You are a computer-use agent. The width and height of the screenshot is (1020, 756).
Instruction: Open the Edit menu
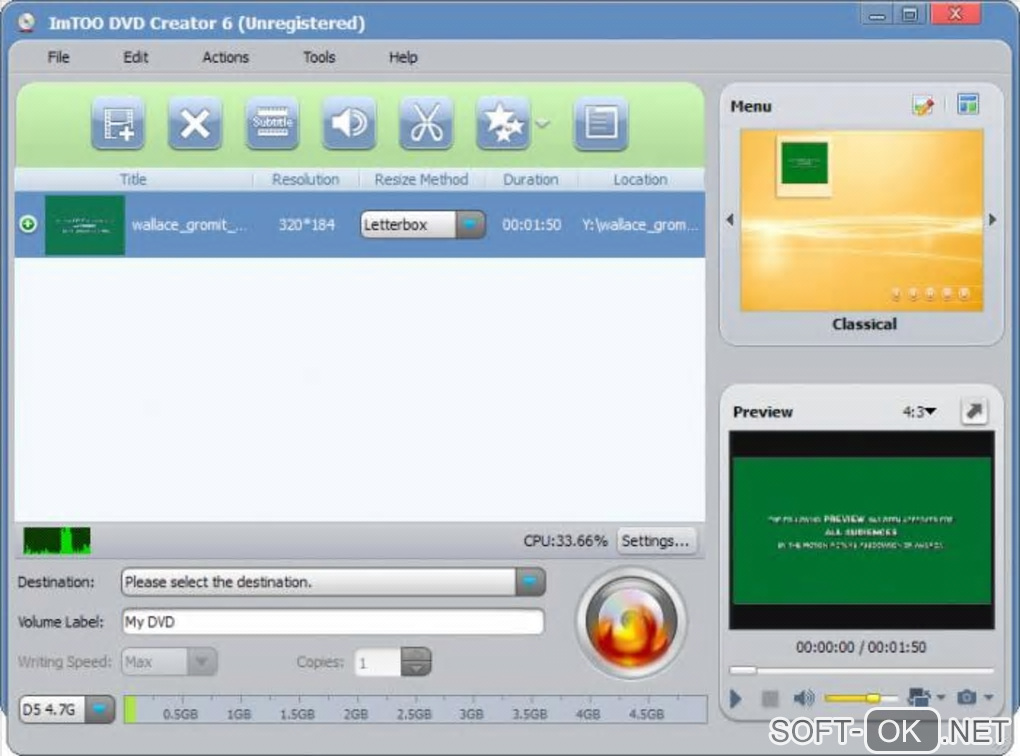click(135, 57)
